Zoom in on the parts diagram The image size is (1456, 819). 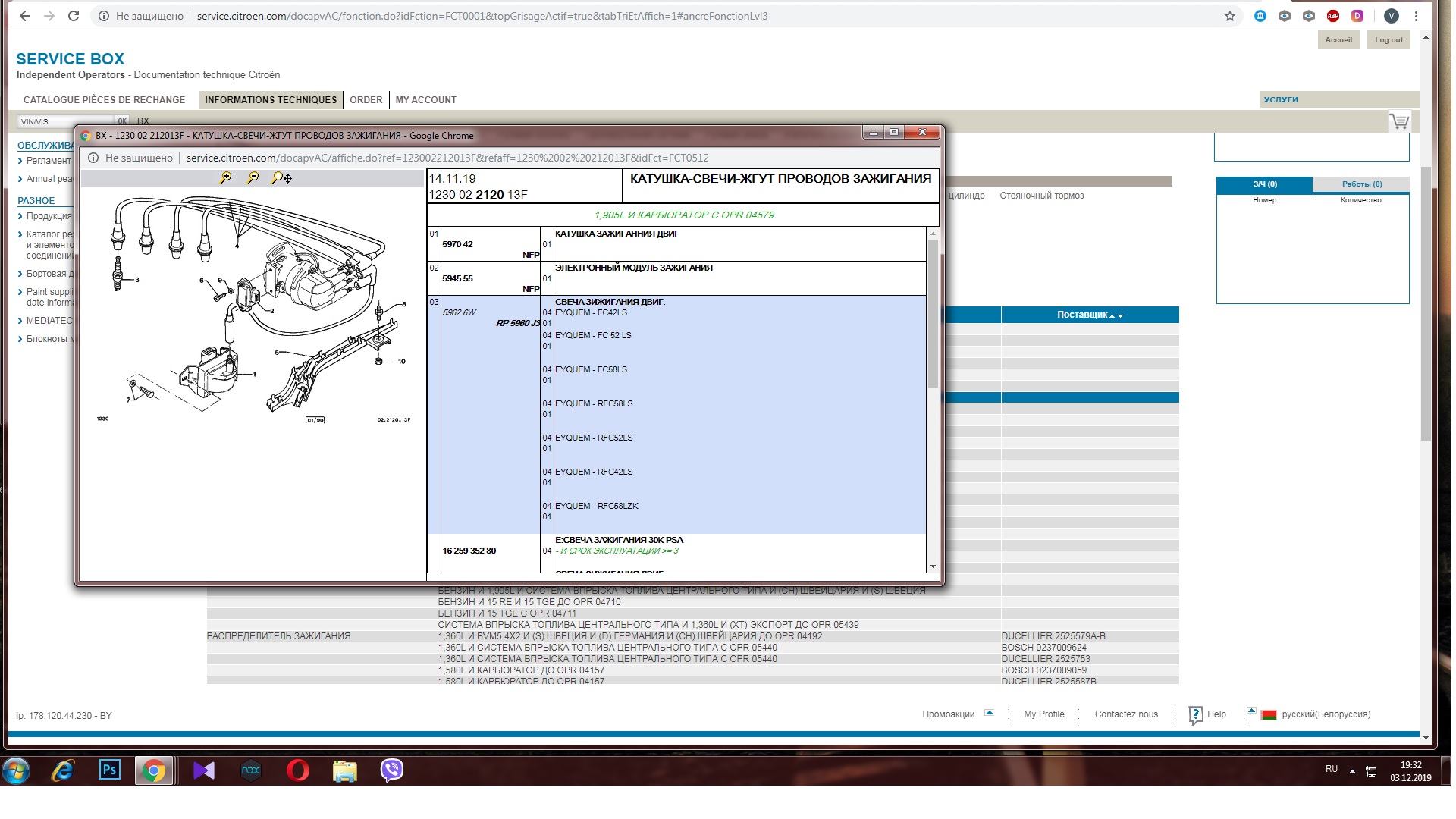tap(225, 177)
